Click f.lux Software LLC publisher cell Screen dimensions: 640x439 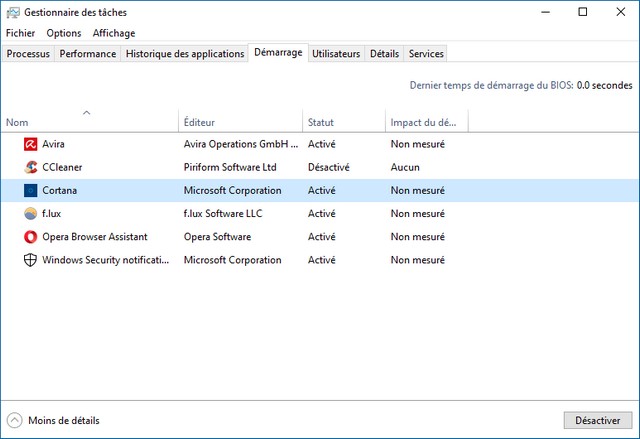pos(223,214)
